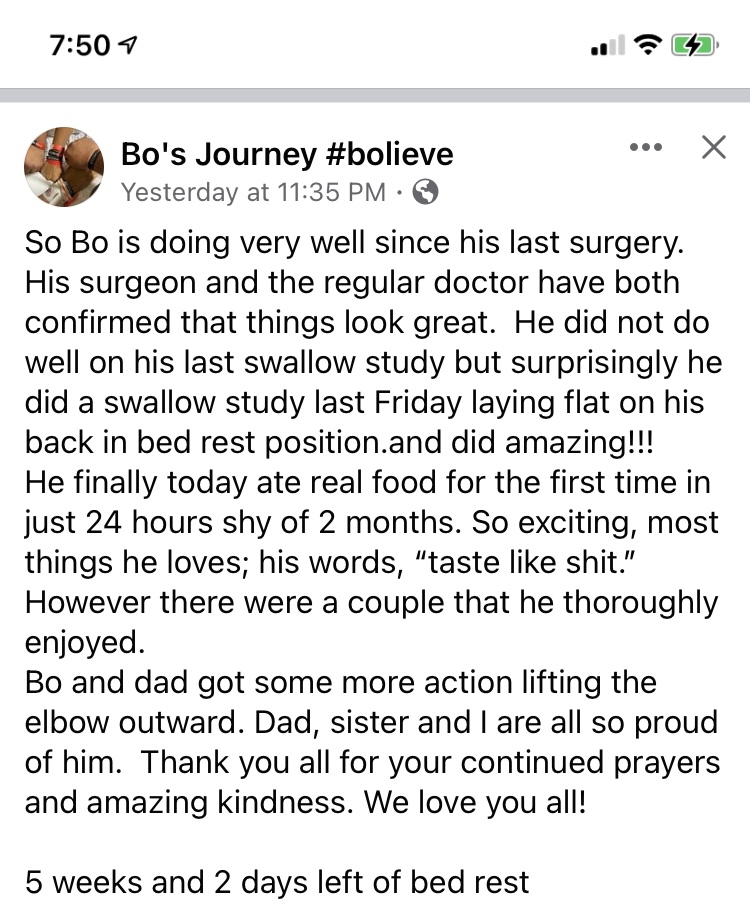Close the post with the X icon
The image size is (750, 917).
(x=714, y=147)
